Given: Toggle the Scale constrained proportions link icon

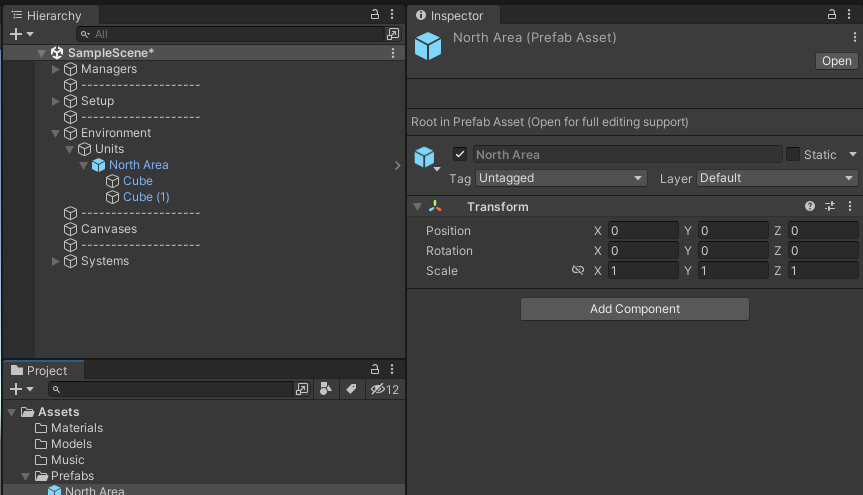Looking at the screenshot, I should [577, 271].
